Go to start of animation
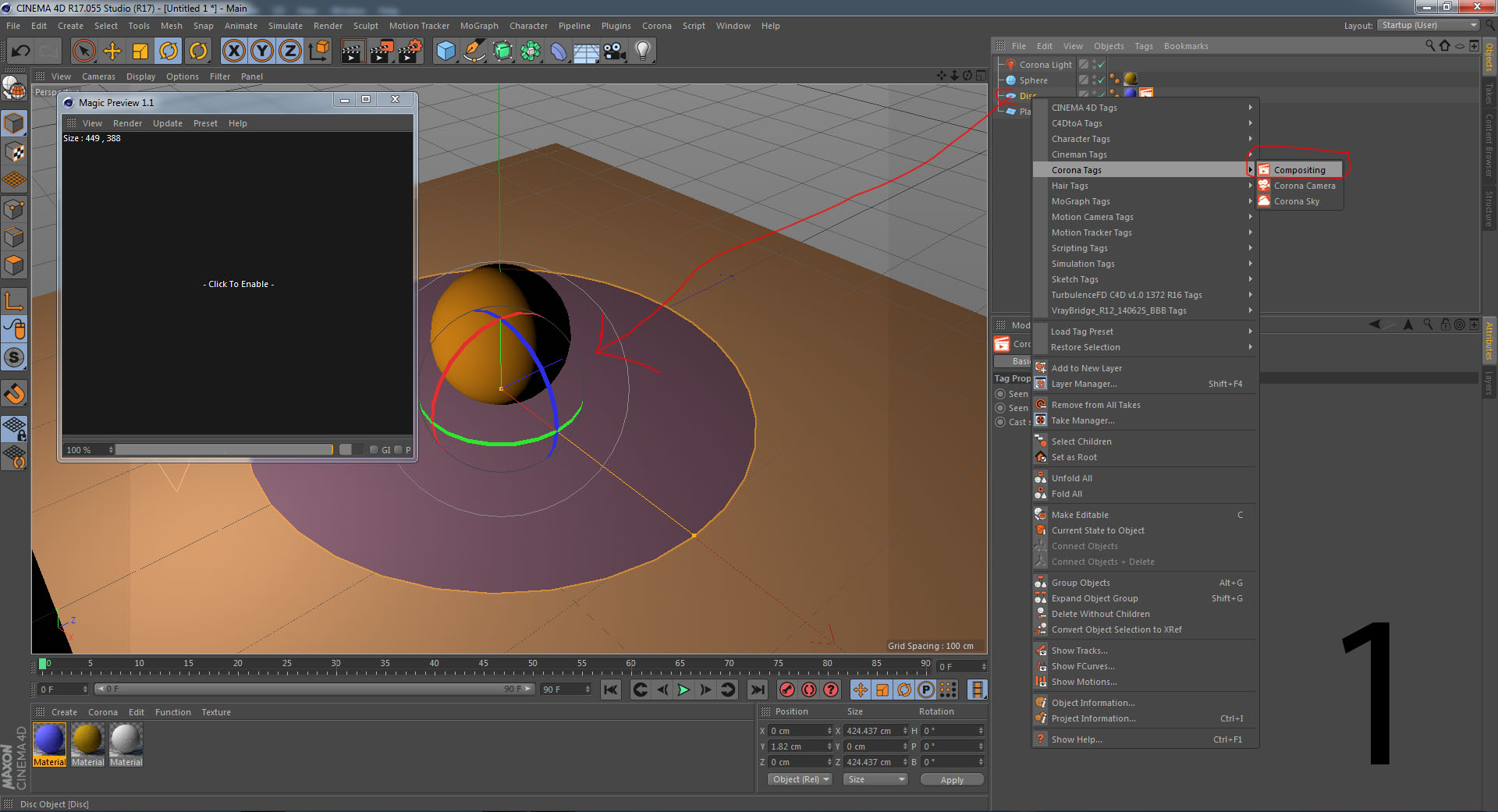1498x812 pixels. pyautogui.click(x=611, y=690)
